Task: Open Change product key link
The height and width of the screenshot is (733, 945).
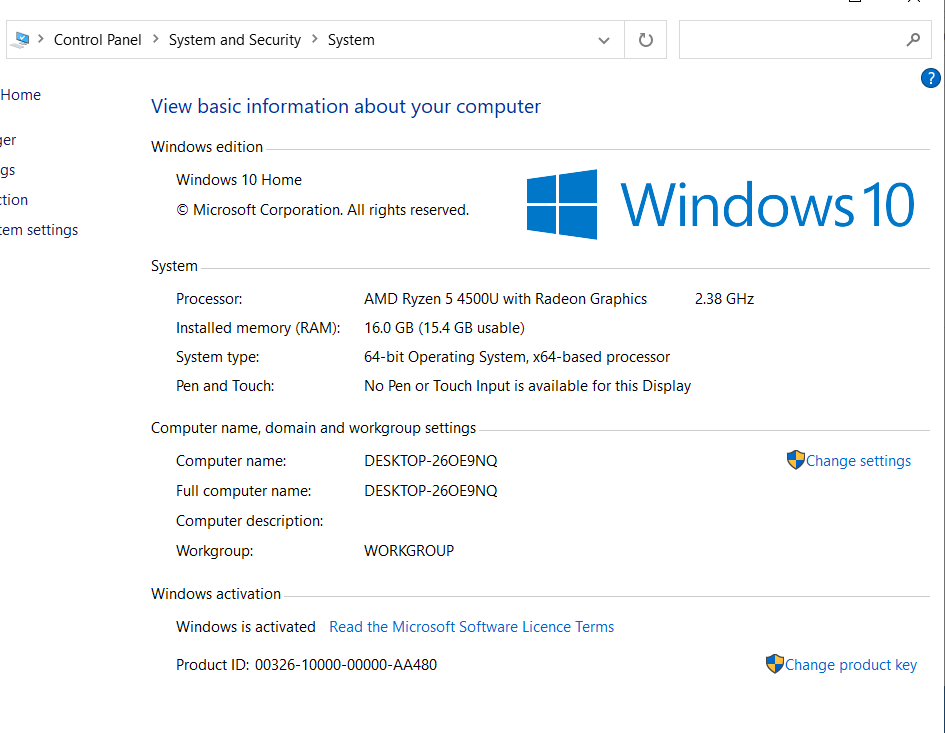Action: click(850, 665)
